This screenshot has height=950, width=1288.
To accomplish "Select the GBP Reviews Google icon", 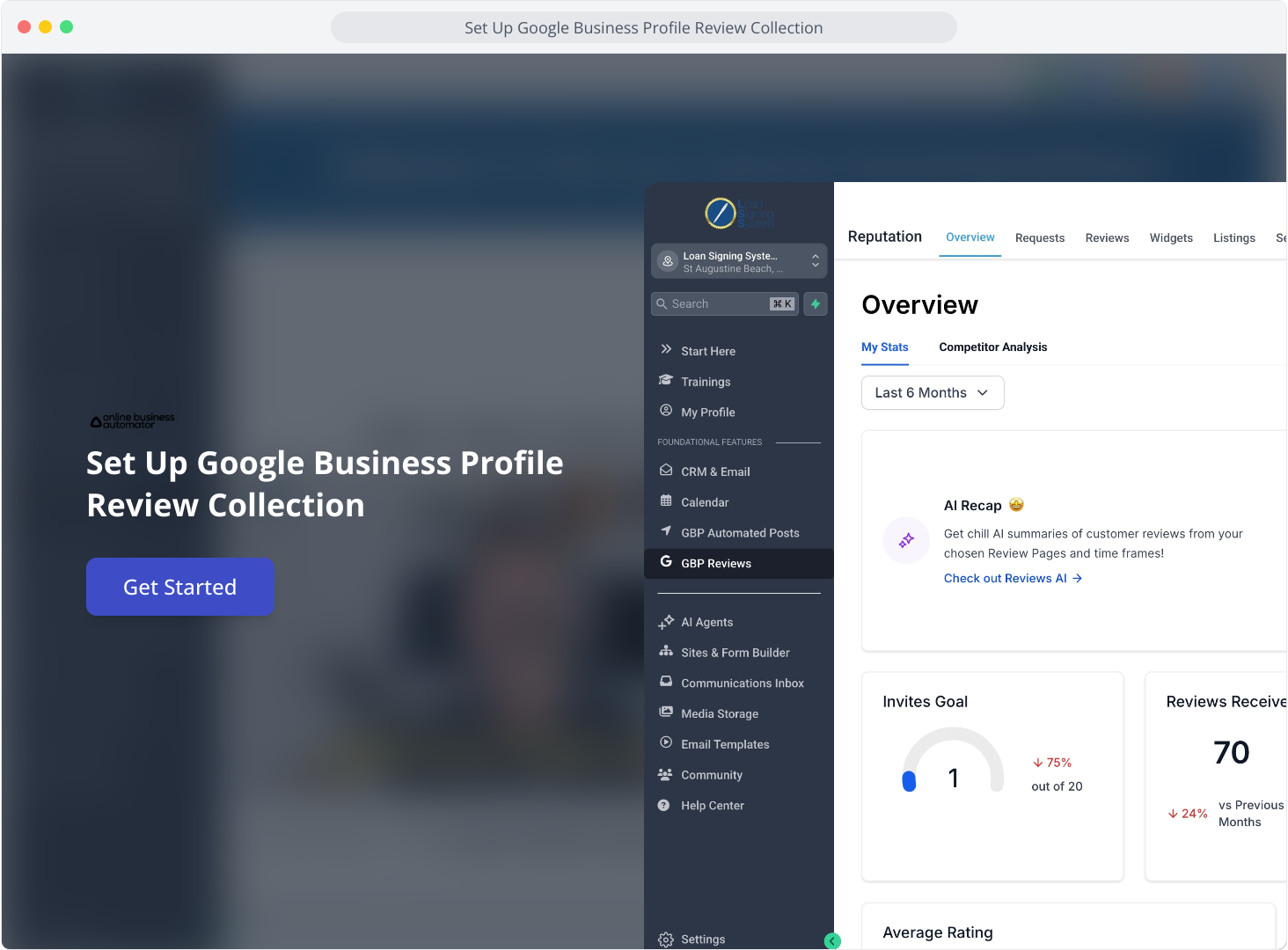I will click(666, 562).
